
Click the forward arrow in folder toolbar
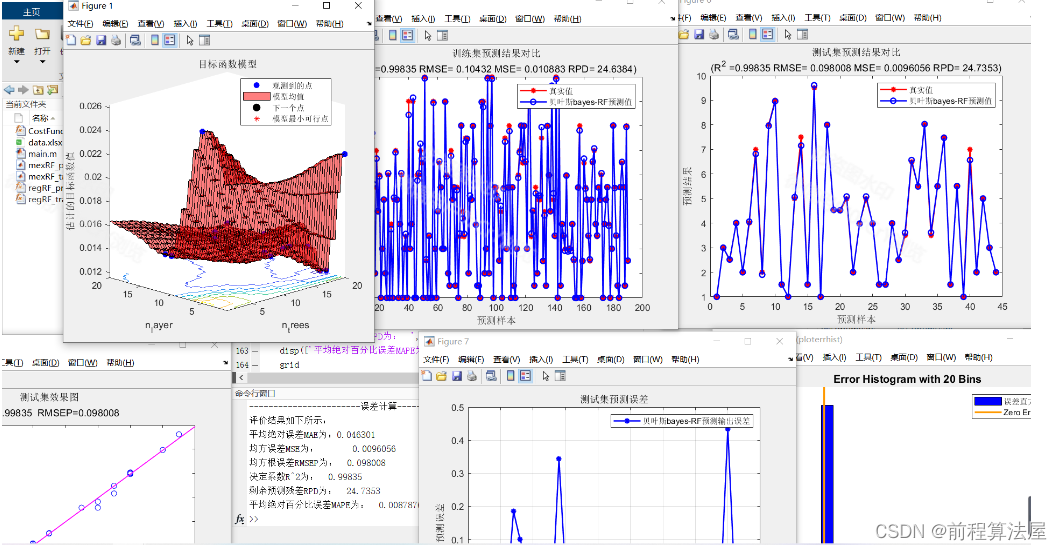(24, 89)
